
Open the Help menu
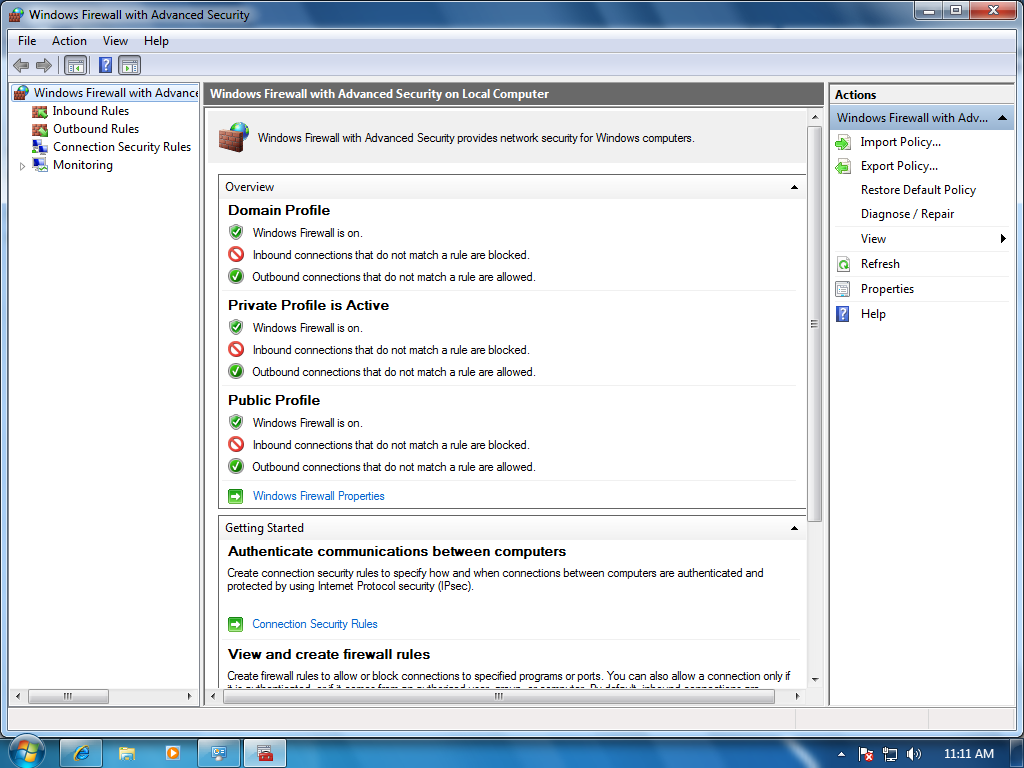click(156, 40)
